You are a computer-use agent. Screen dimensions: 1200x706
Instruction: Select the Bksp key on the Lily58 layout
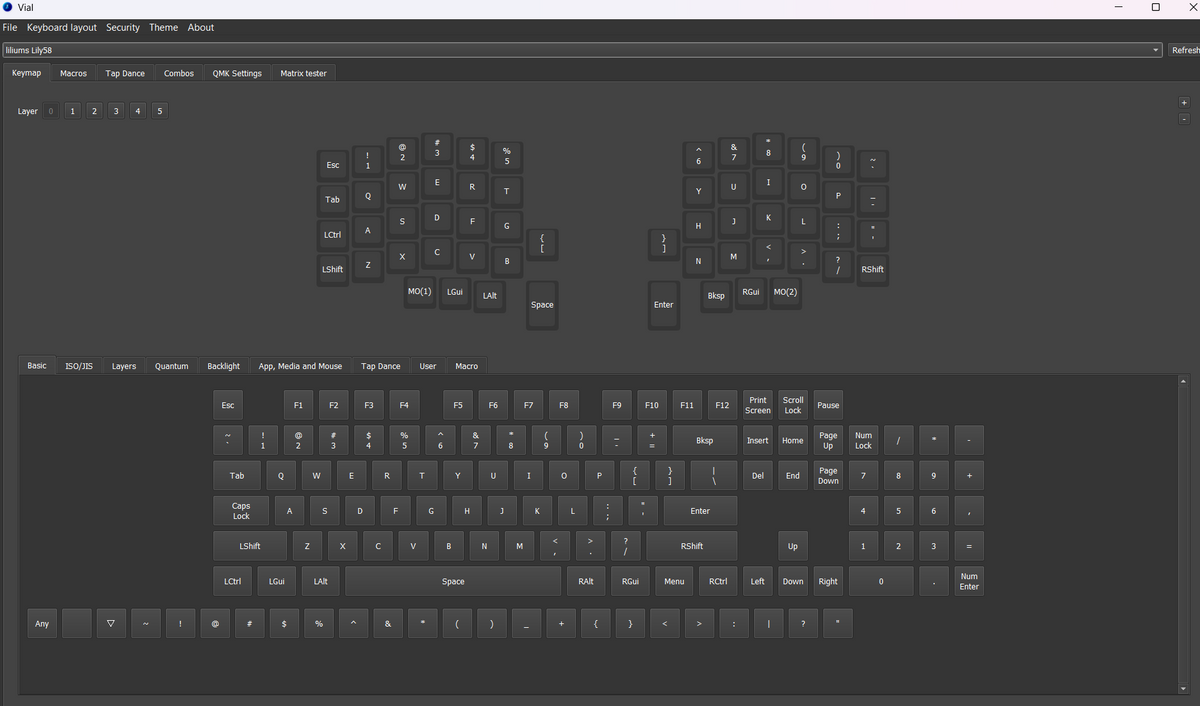716,296
